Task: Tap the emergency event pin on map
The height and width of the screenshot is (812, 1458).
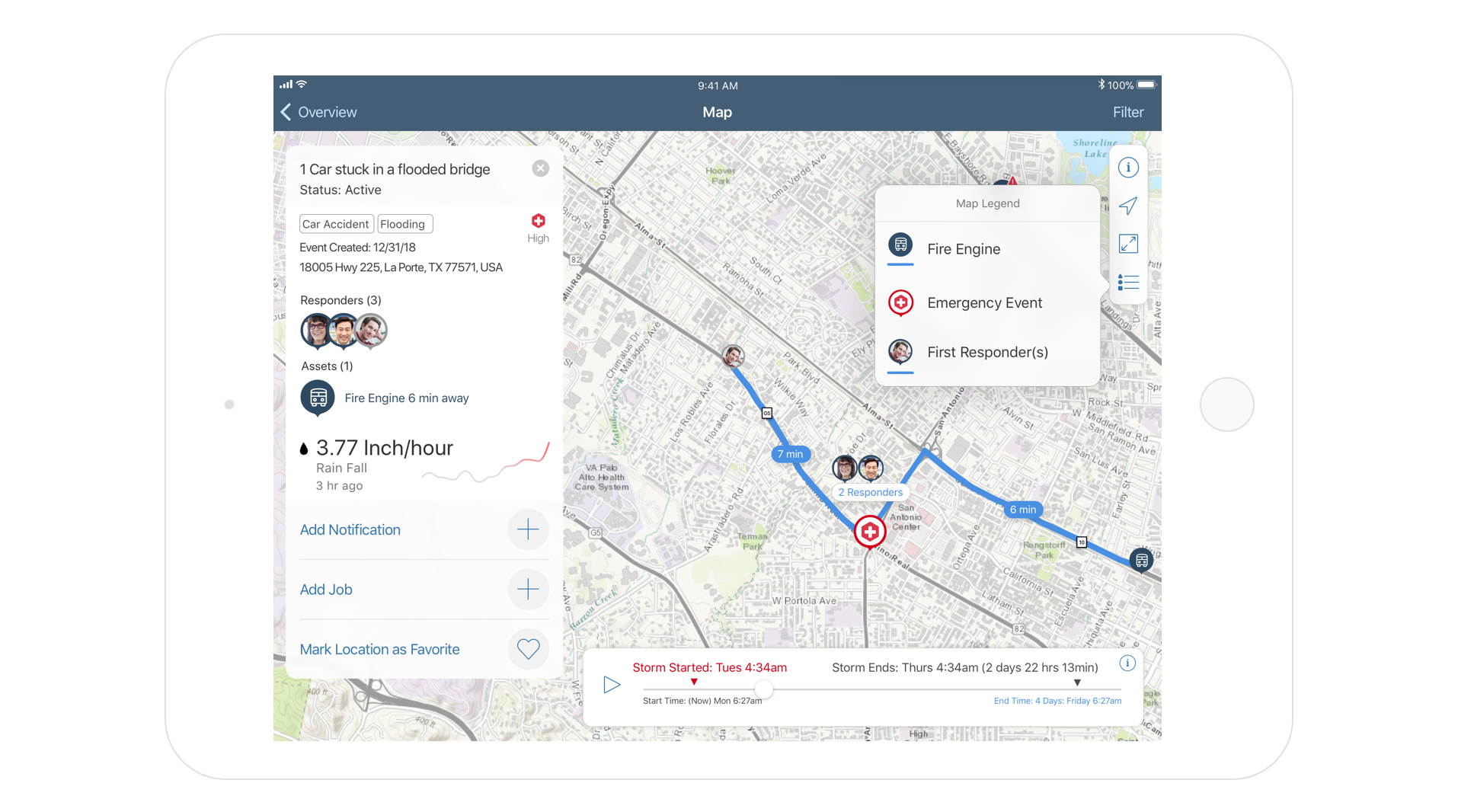Action: (869, 533)
